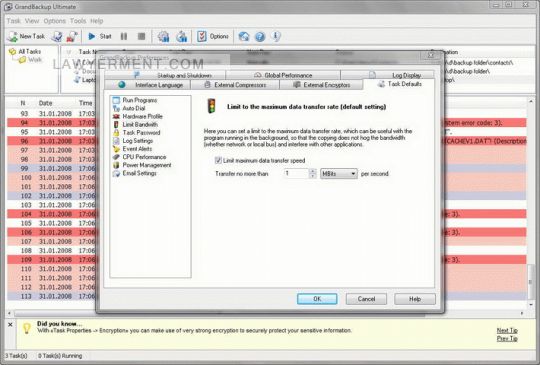Open the Task menu

14,21
